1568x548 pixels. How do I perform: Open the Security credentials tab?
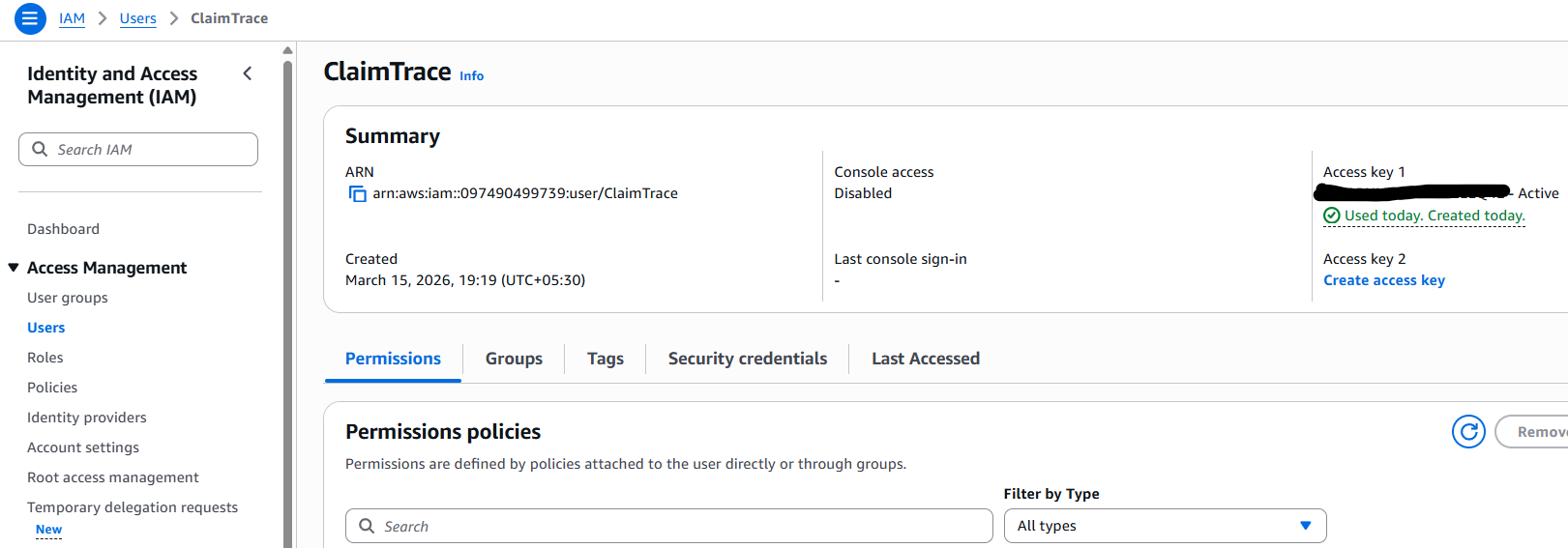click(747, 359)
